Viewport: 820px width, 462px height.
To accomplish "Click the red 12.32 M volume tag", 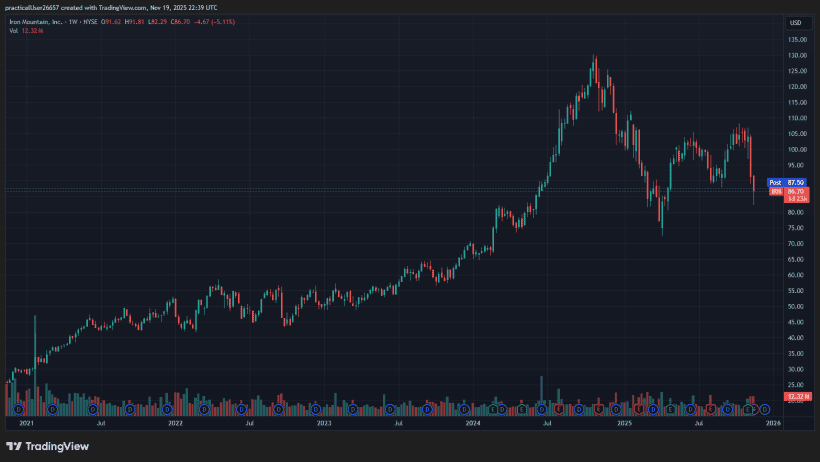I will [x=797, y=397].
